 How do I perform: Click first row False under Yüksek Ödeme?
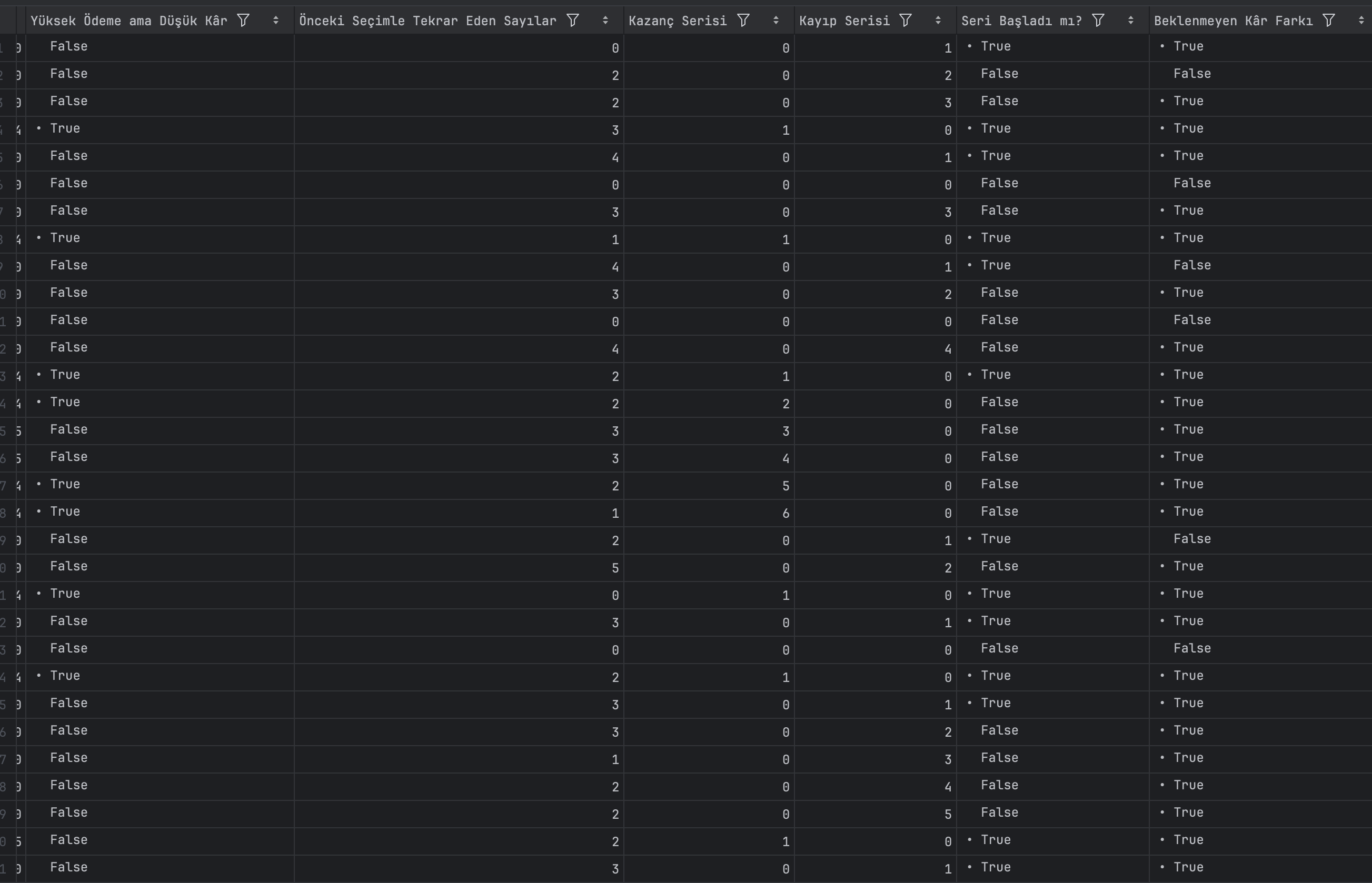69,46
